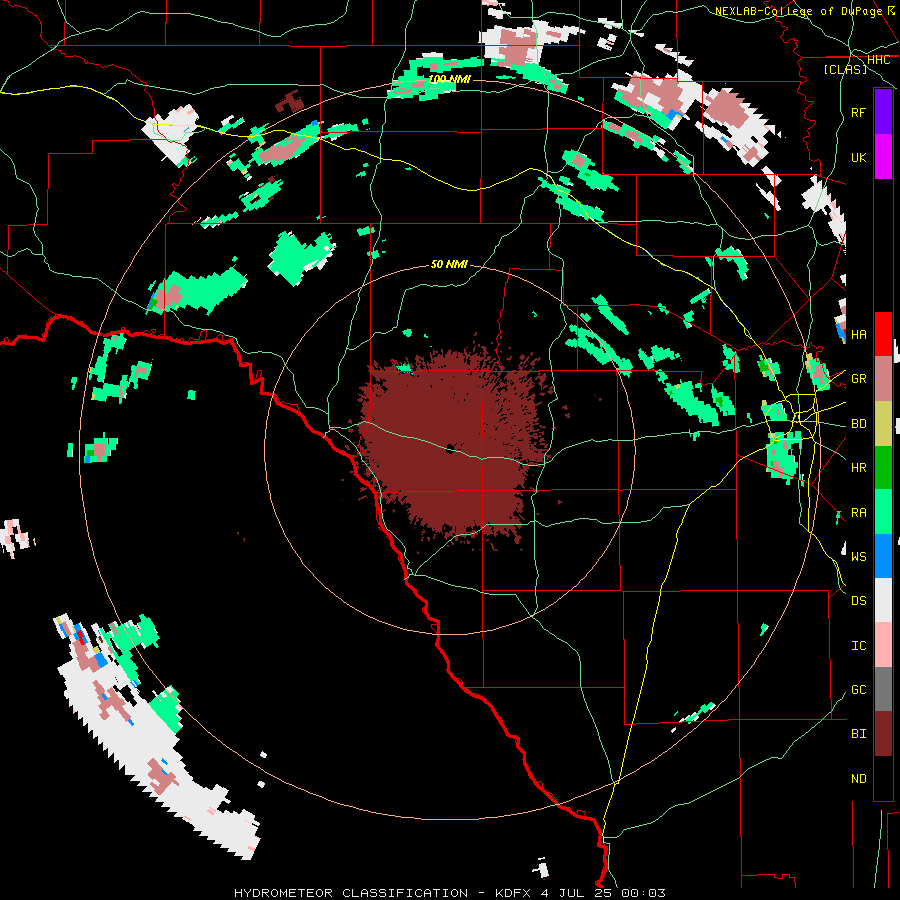Click the RF legend label
Viewport: 900px width, 900px height.
pos(859,112)
